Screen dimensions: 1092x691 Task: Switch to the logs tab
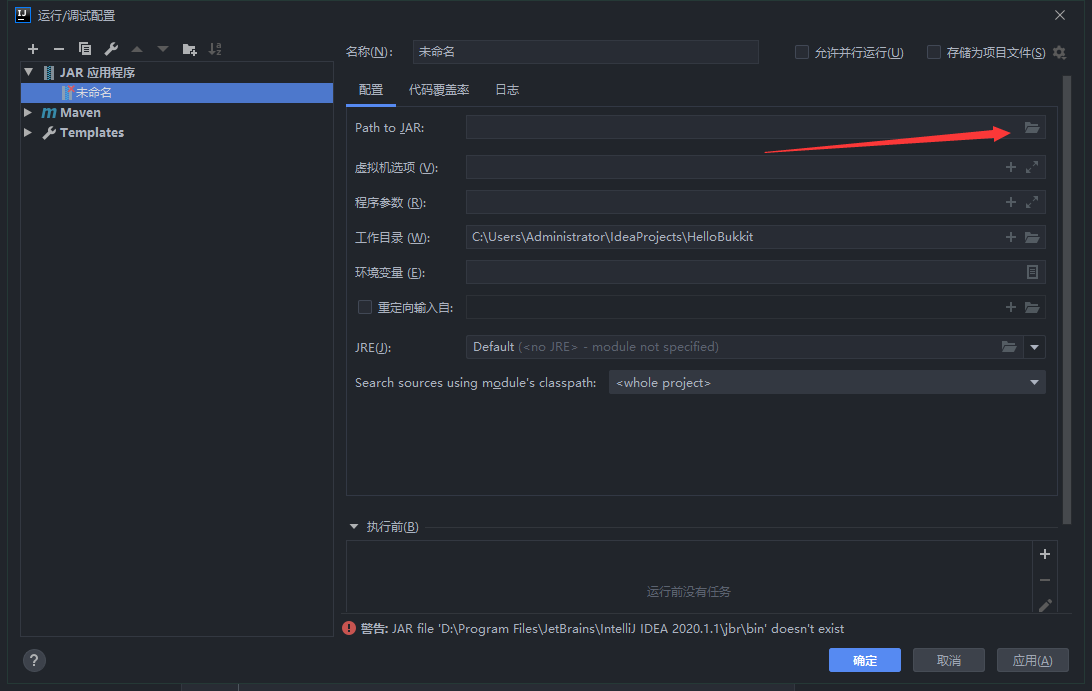507,90
